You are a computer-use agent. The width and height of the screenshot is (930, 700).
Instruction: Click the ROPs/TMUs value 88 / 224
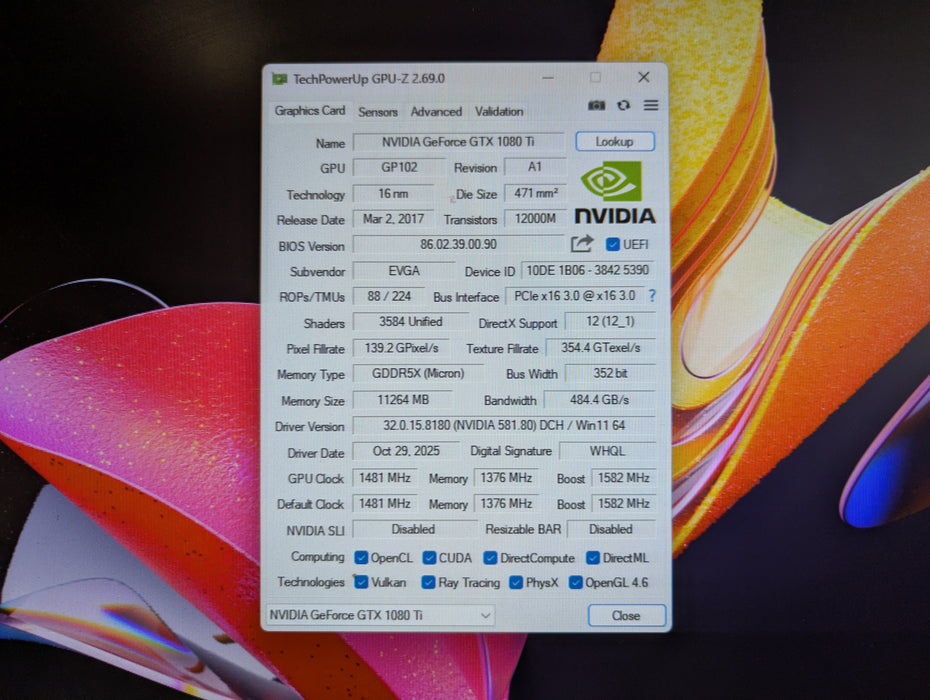(389, 296)
